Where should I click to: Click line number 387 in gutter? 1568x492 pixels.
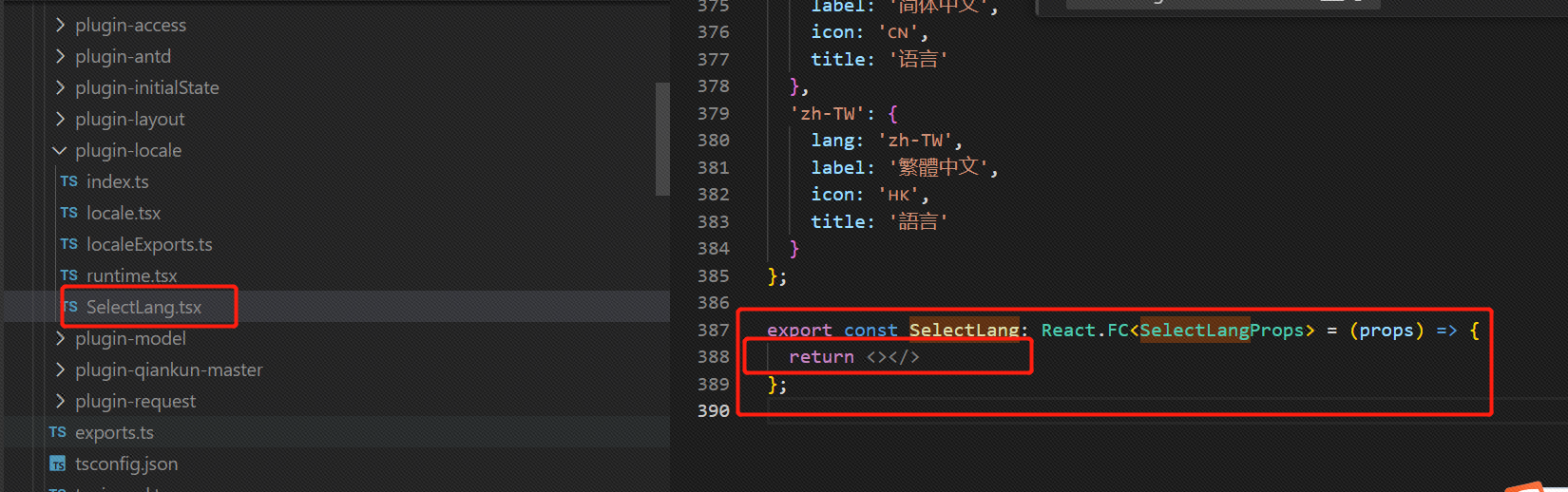(714, 330)
